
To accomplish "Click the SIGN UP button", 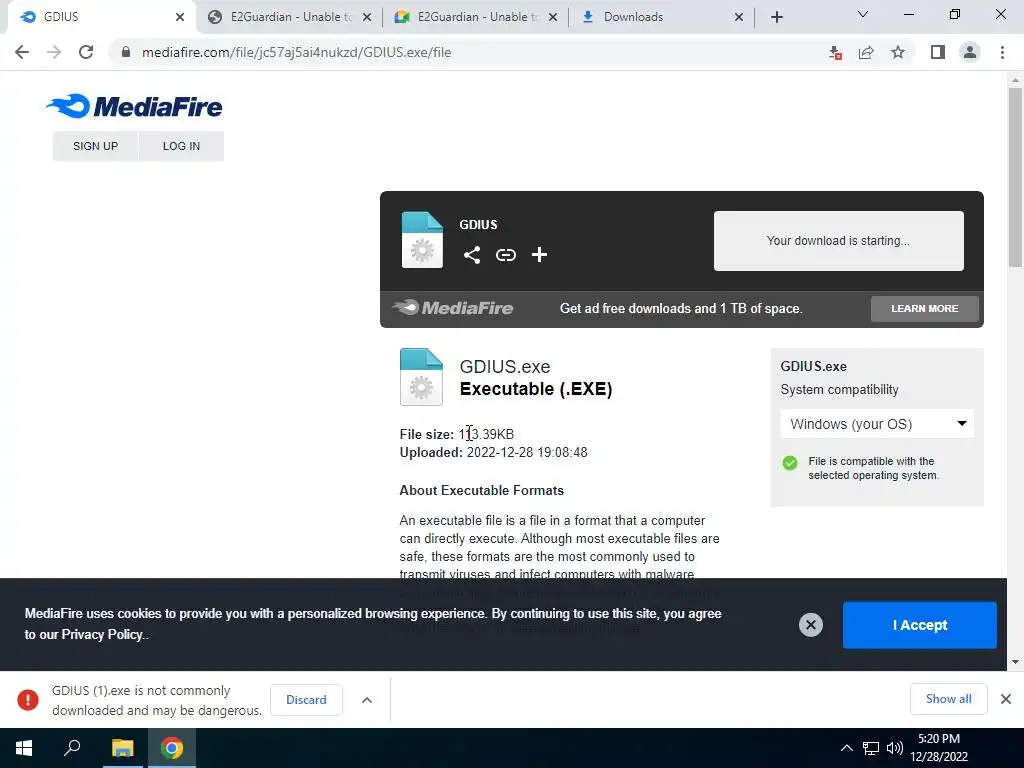I will point(95,146).
